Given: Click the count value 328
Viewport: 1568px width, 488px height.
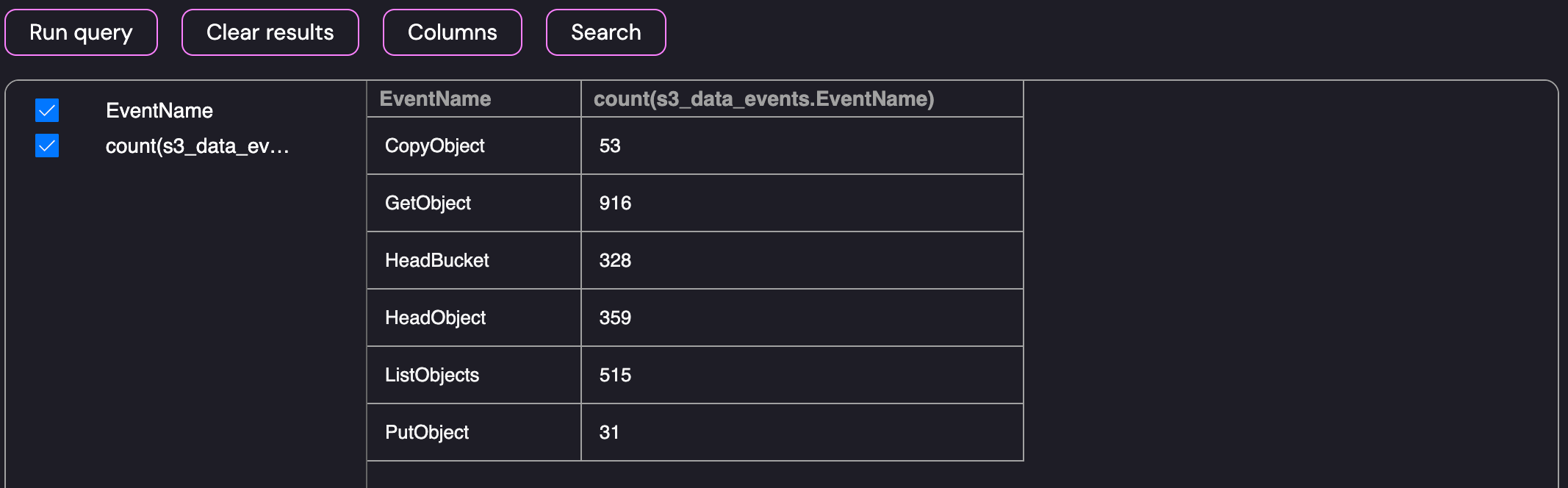Looking at the screenshot, I should click(615, 260).
